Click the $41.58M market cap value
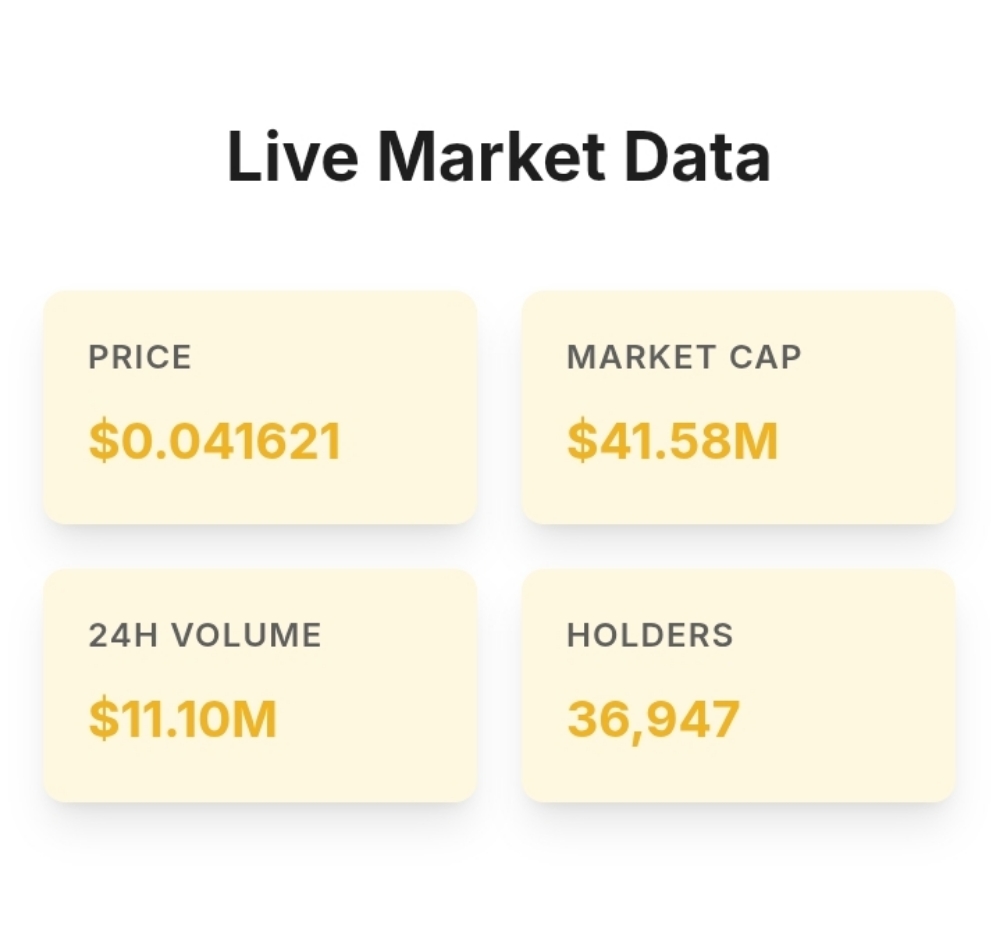Image resolution: width=1000 pixels, height=926 pixels. pos(672,441)
